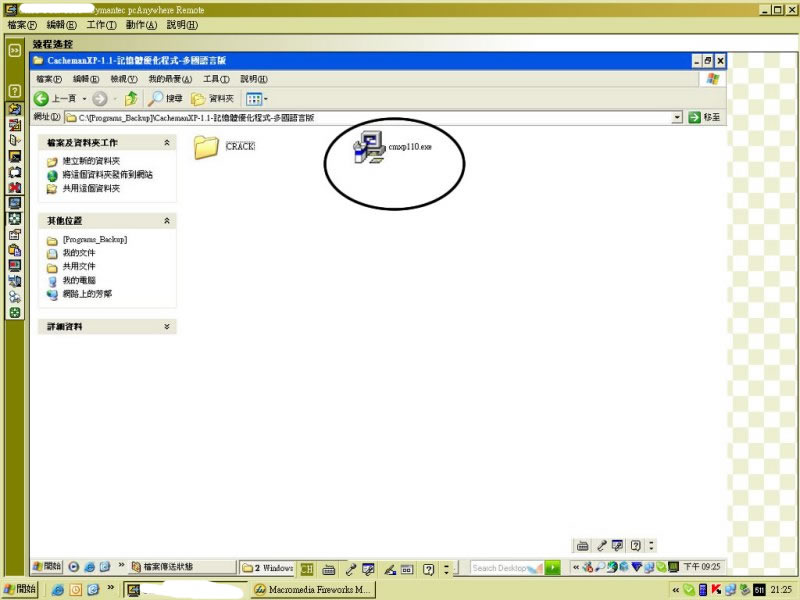800x600 pixels.
Task: Open 我的電腦 location link
Action: coord(79,280)
